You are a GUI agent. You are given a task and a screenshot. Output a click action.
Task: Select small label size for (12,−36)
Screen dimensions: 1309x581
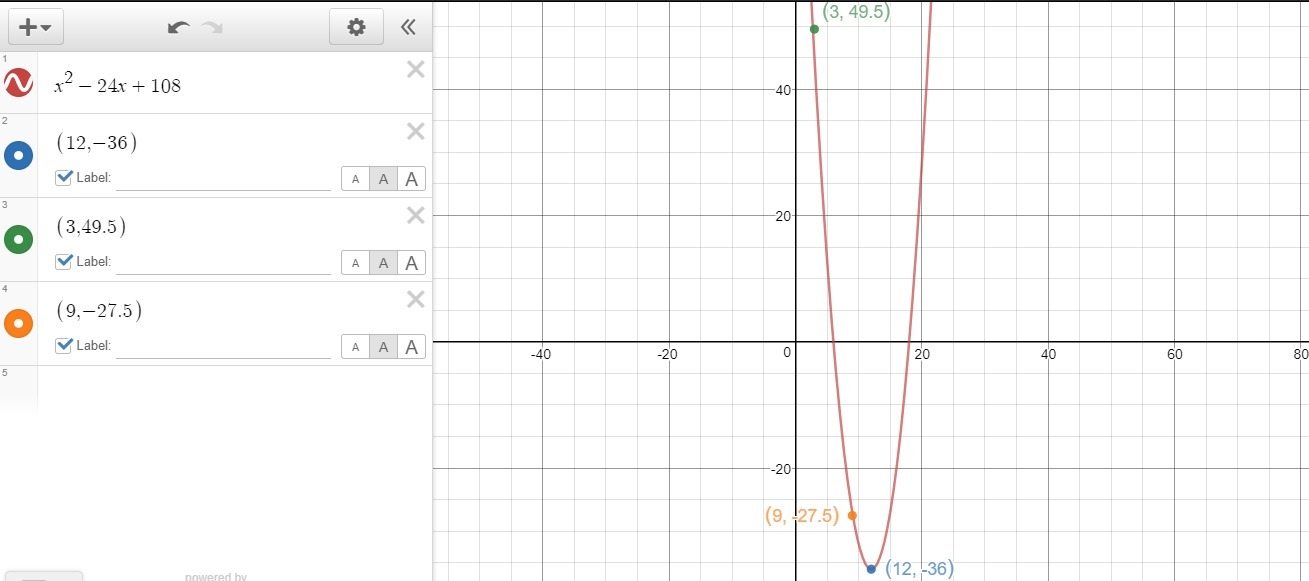[355, 179]
